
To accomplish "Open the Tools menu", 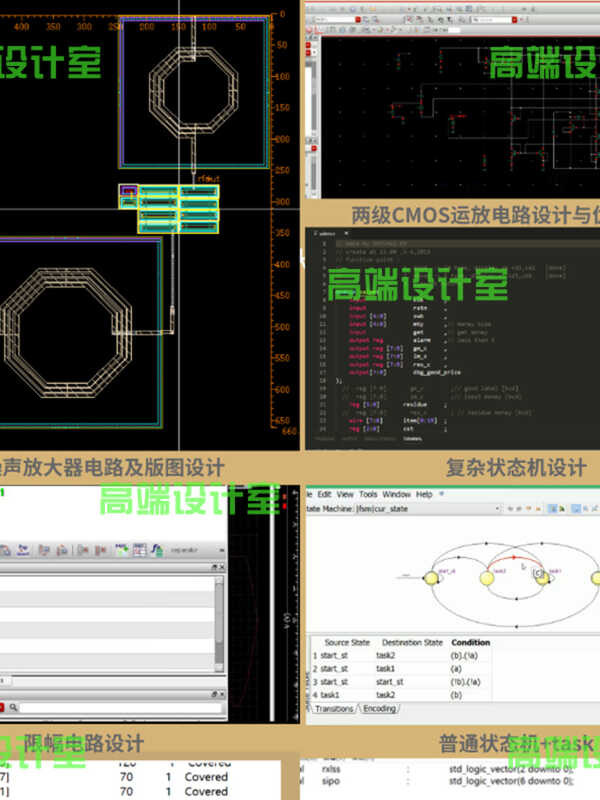I will [368, 494].
